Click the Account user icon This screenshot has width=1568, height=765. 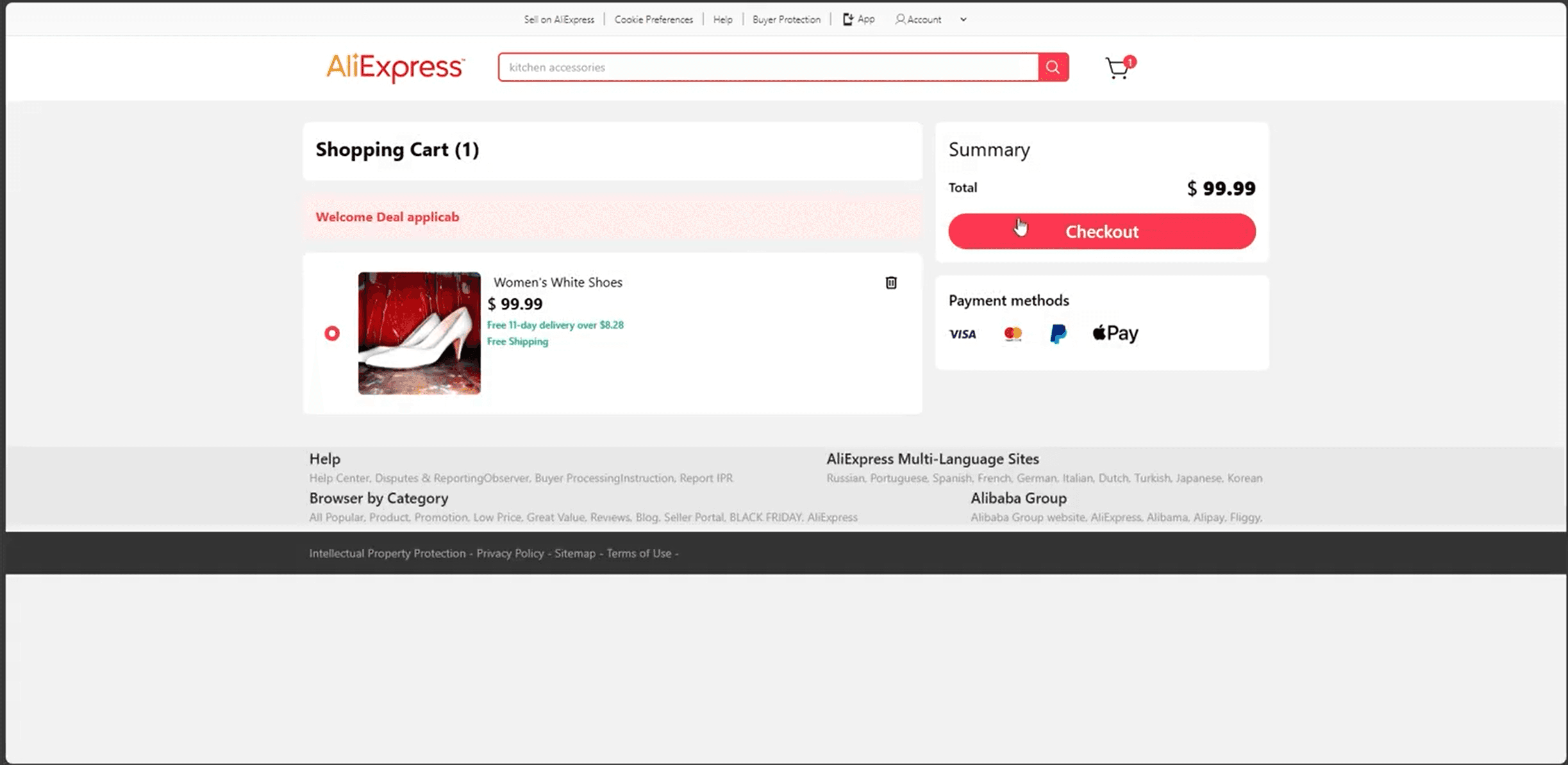tap(900, 20)
